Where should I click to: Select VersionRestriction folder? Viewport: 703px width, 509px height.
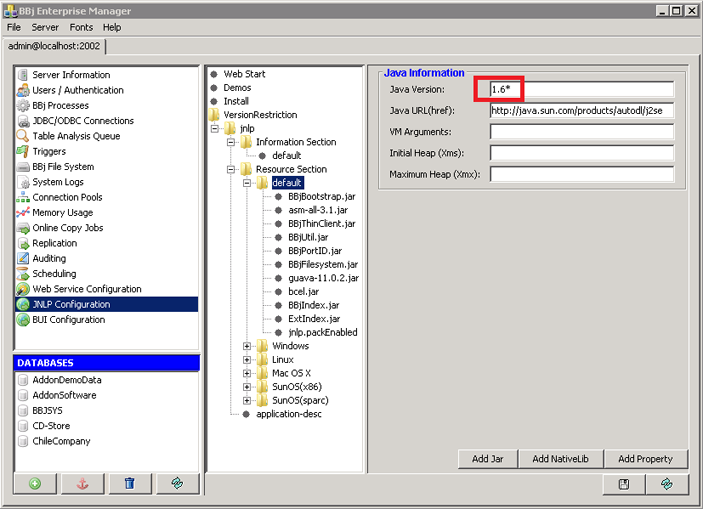pos(260,115)
